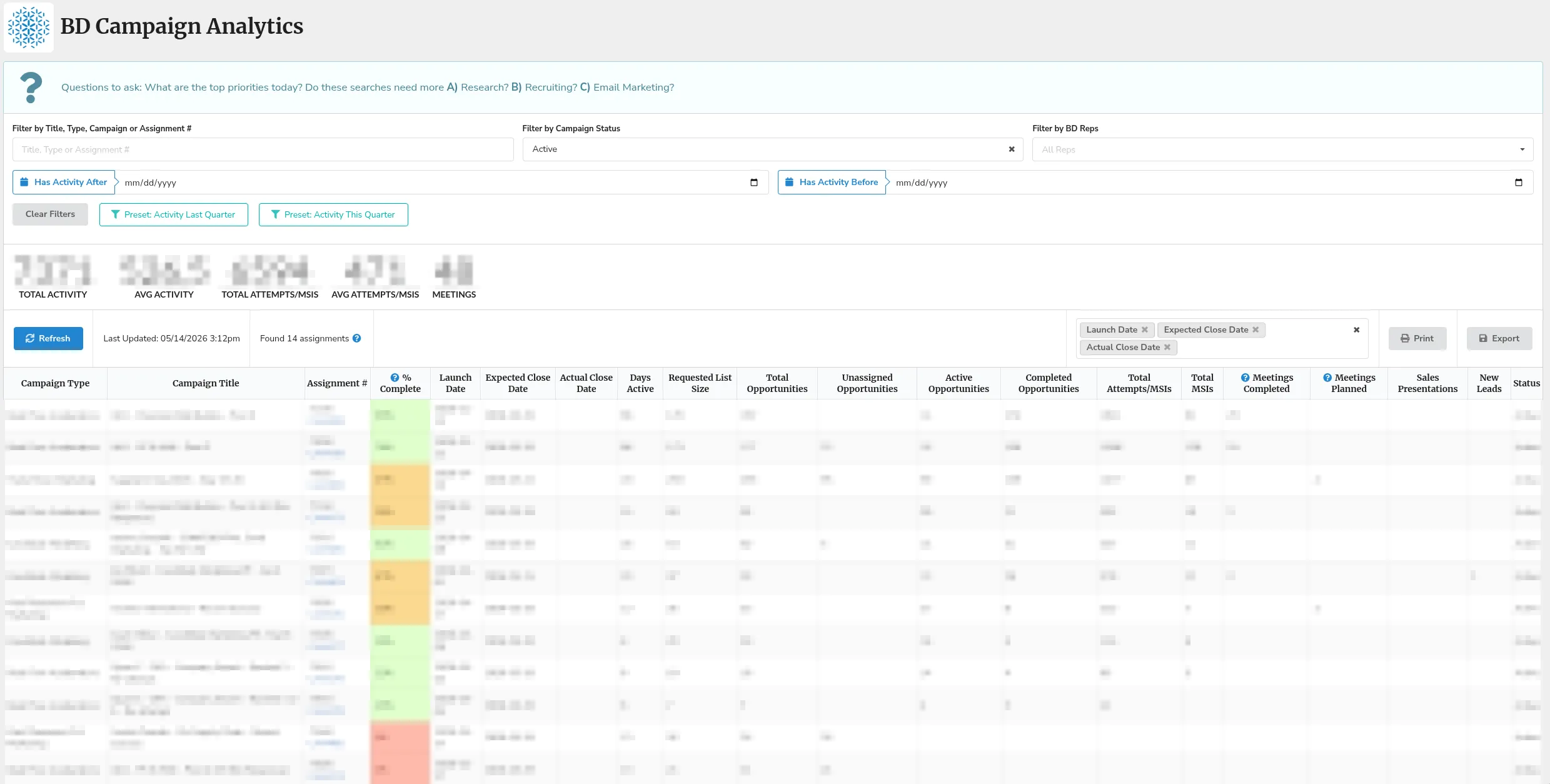The image size is (1550, 784).
Task: Apply Preset: Activity This Quarter
Action: [x=333, y=214]
